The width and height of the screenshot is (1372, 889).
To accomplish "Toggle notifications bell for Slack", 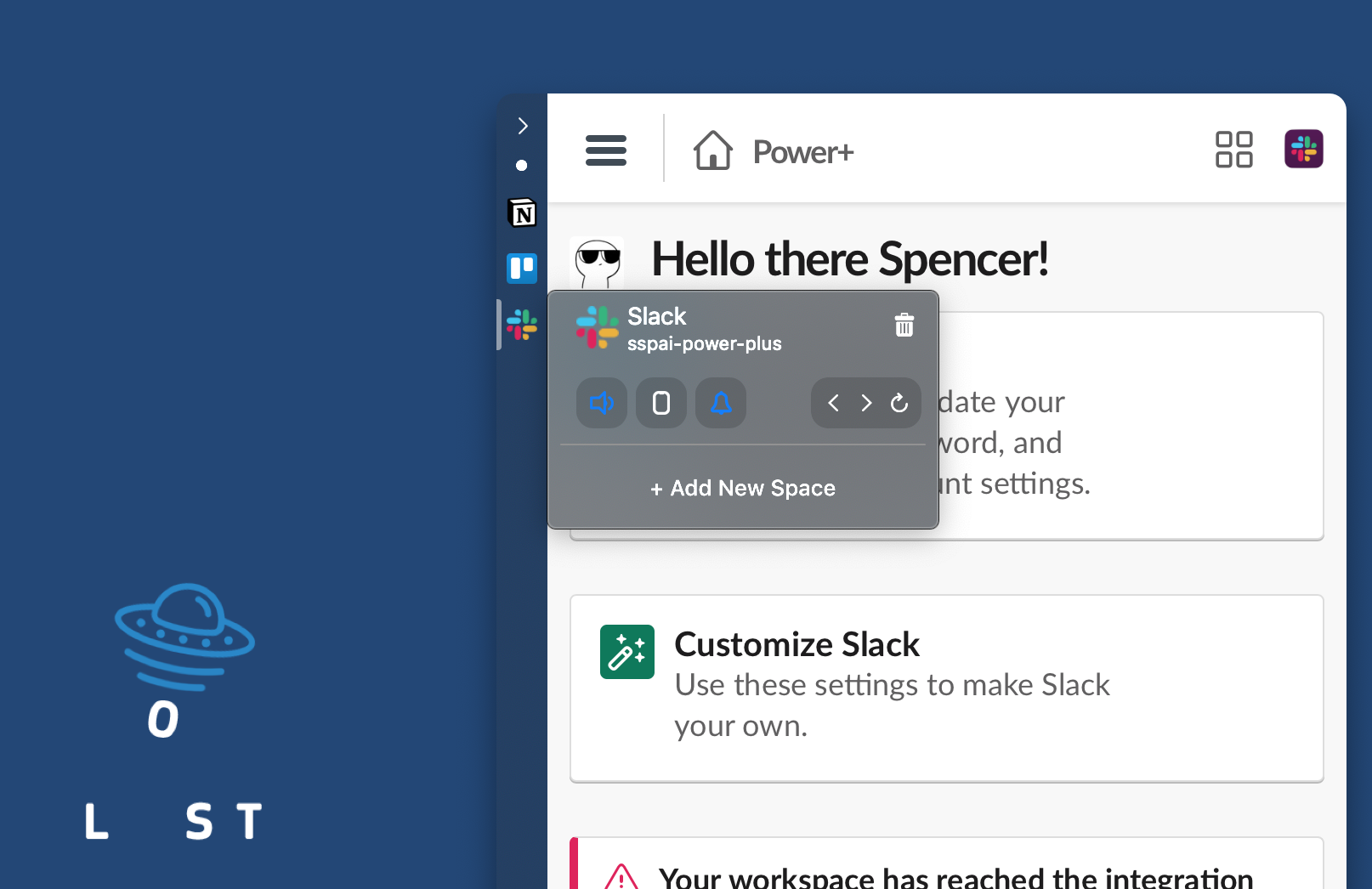I will click(x=720, y=403).
